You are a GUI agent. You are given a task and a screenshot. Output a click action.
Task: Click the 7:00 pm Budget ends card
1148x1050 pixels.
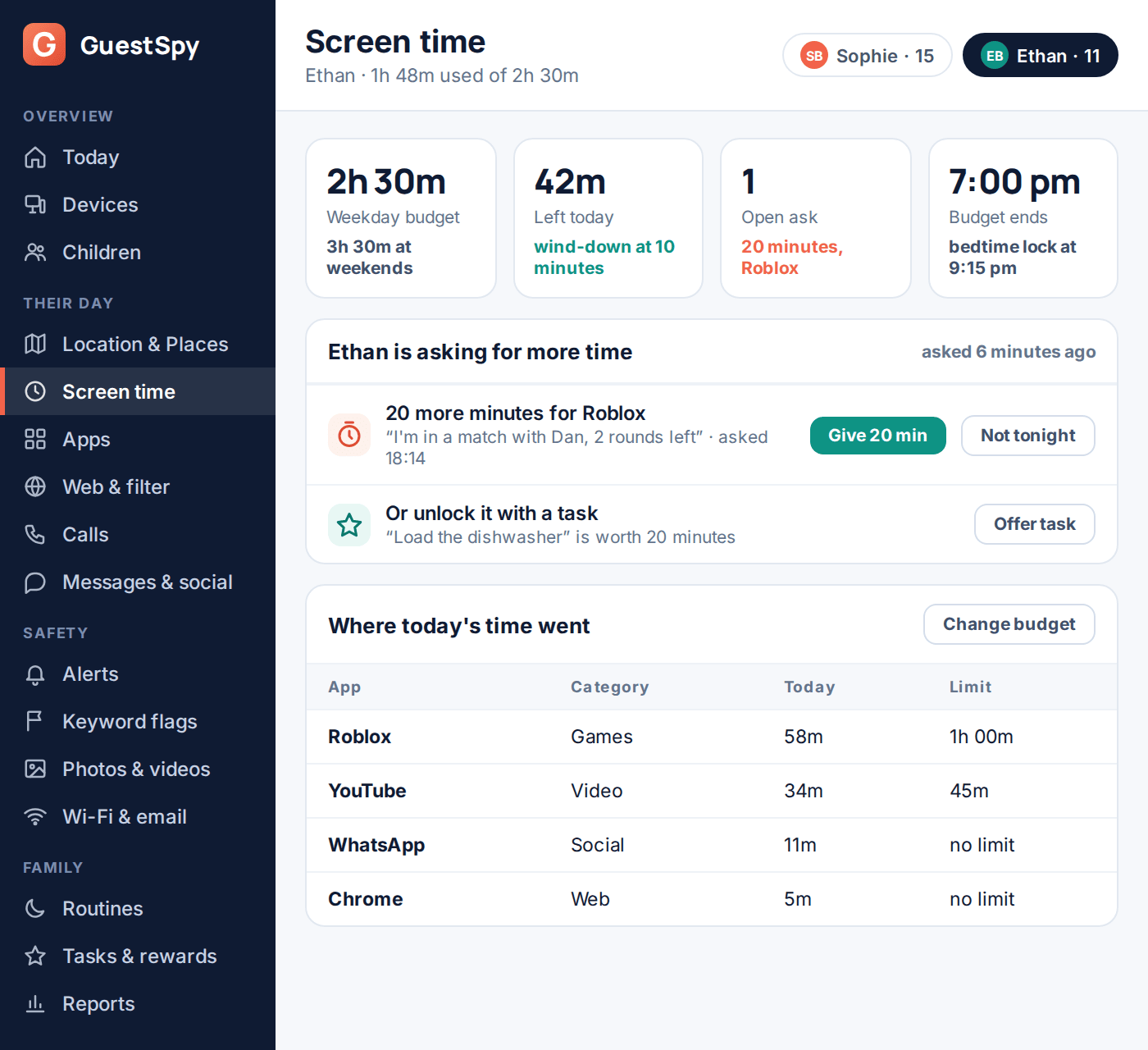coord(1023,218)
